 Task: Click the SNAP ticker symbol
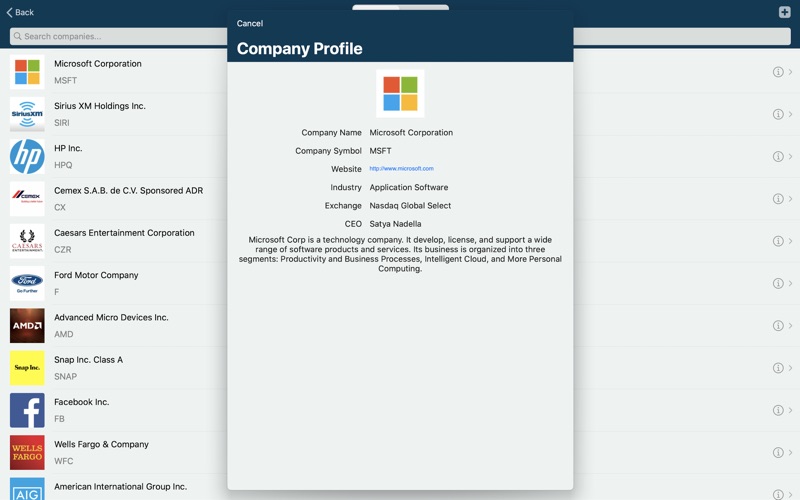click(x=66, y=377)
